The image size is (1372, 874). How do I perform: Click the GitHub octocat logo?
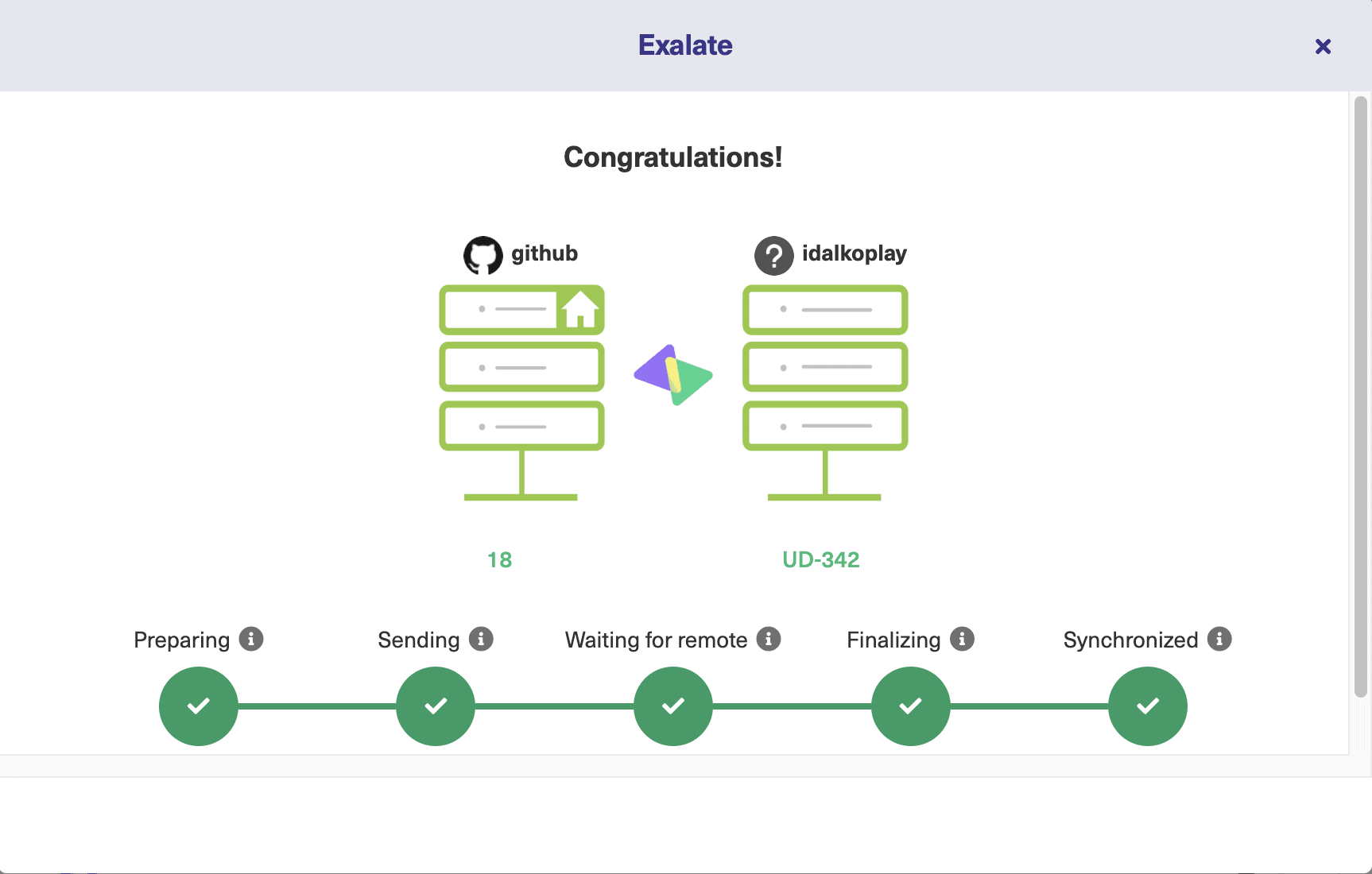click(x=483, y=255)
